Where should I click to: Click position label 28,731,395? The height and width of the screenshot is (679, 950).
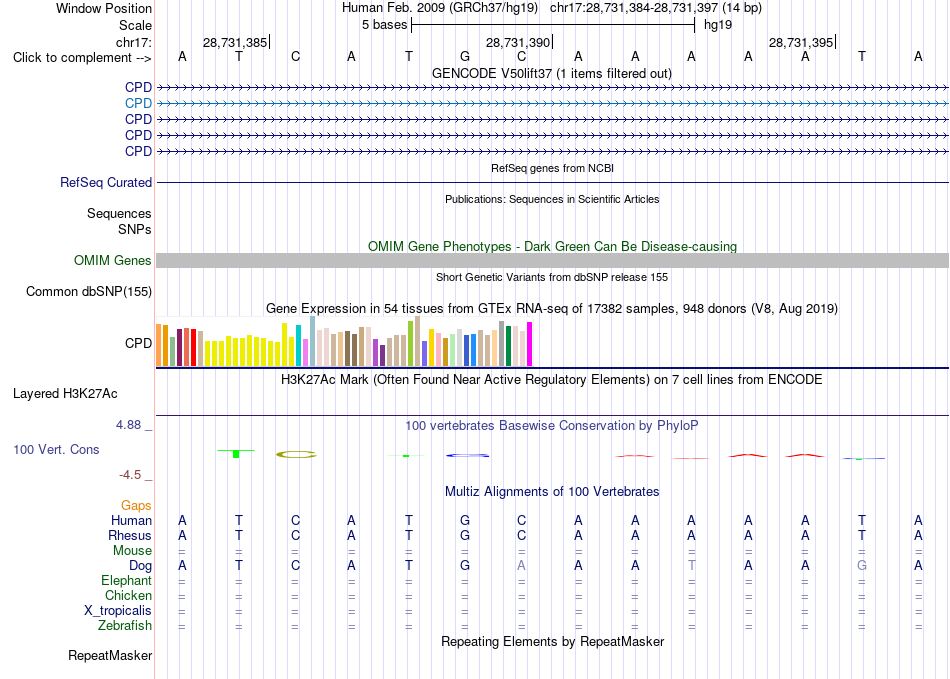(801, 42)
